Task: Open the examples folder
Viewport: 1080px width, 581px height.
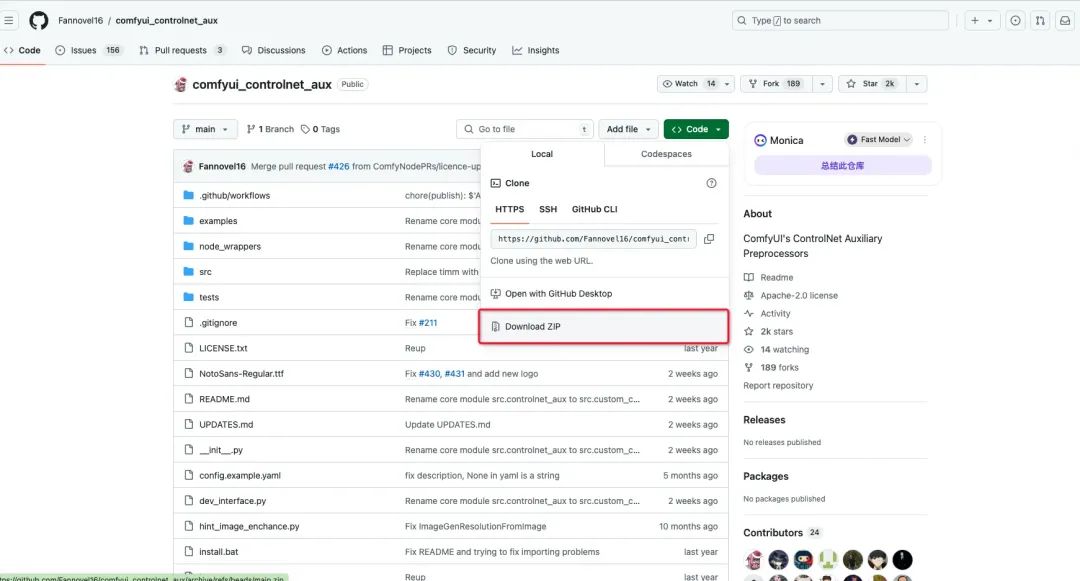Action: coord(218,221)
